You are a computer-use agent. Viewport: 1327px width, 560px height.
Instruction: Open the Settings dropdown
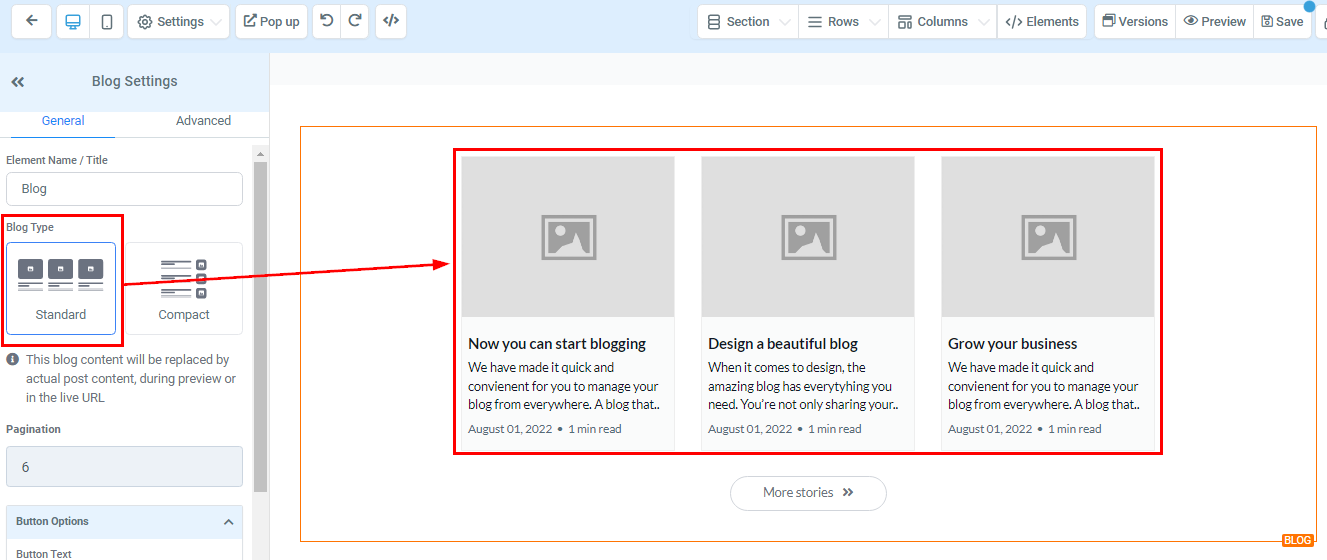pyautogui.click(x=178, y=21)
